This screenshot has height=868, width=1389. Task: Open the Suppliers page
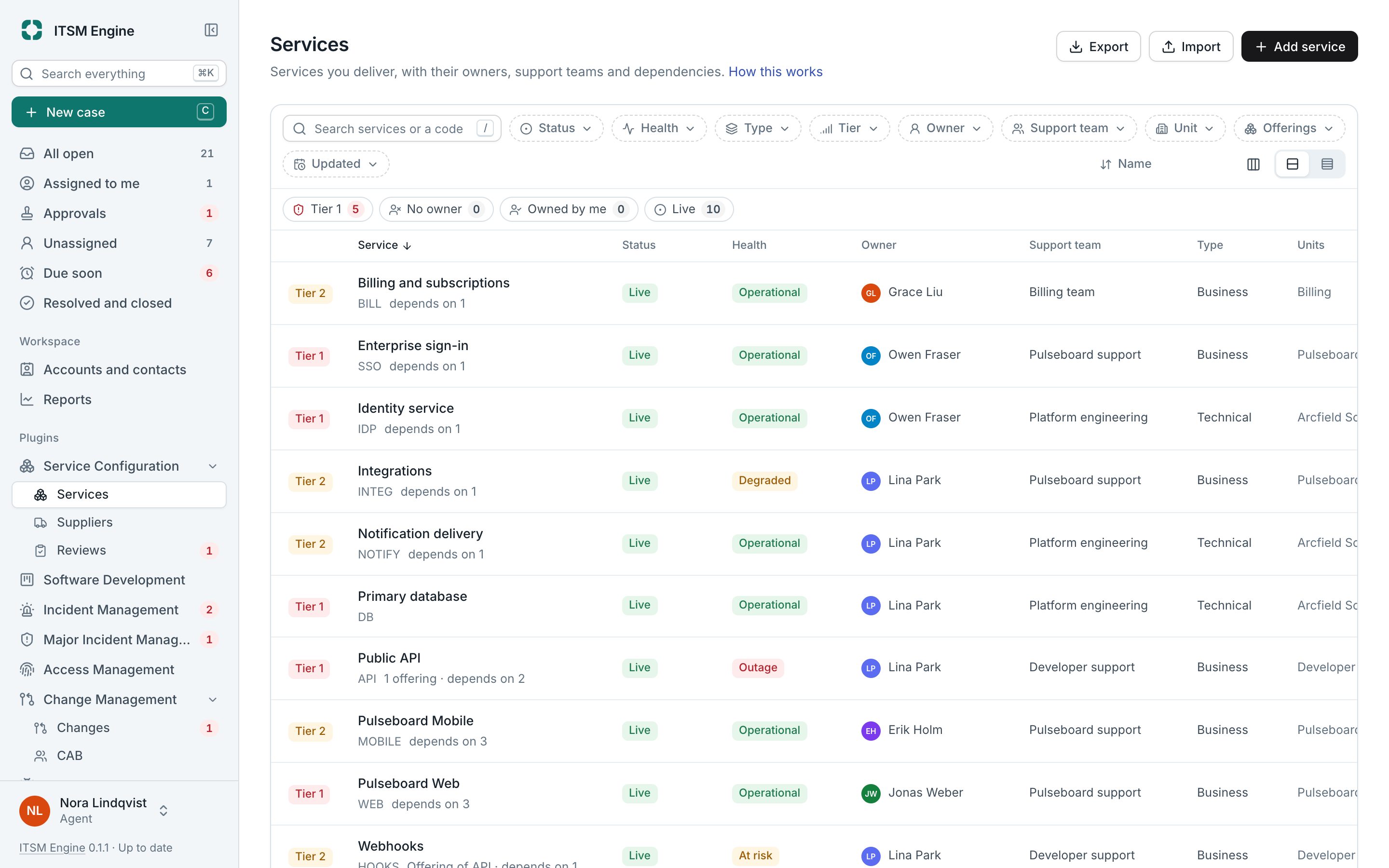coord(119,522)
